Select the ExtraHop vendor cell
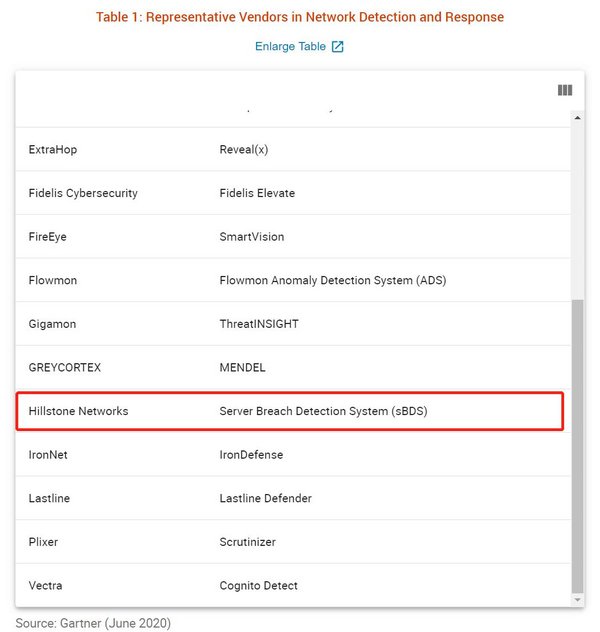 pyautogui.click(x=53, y=150)
